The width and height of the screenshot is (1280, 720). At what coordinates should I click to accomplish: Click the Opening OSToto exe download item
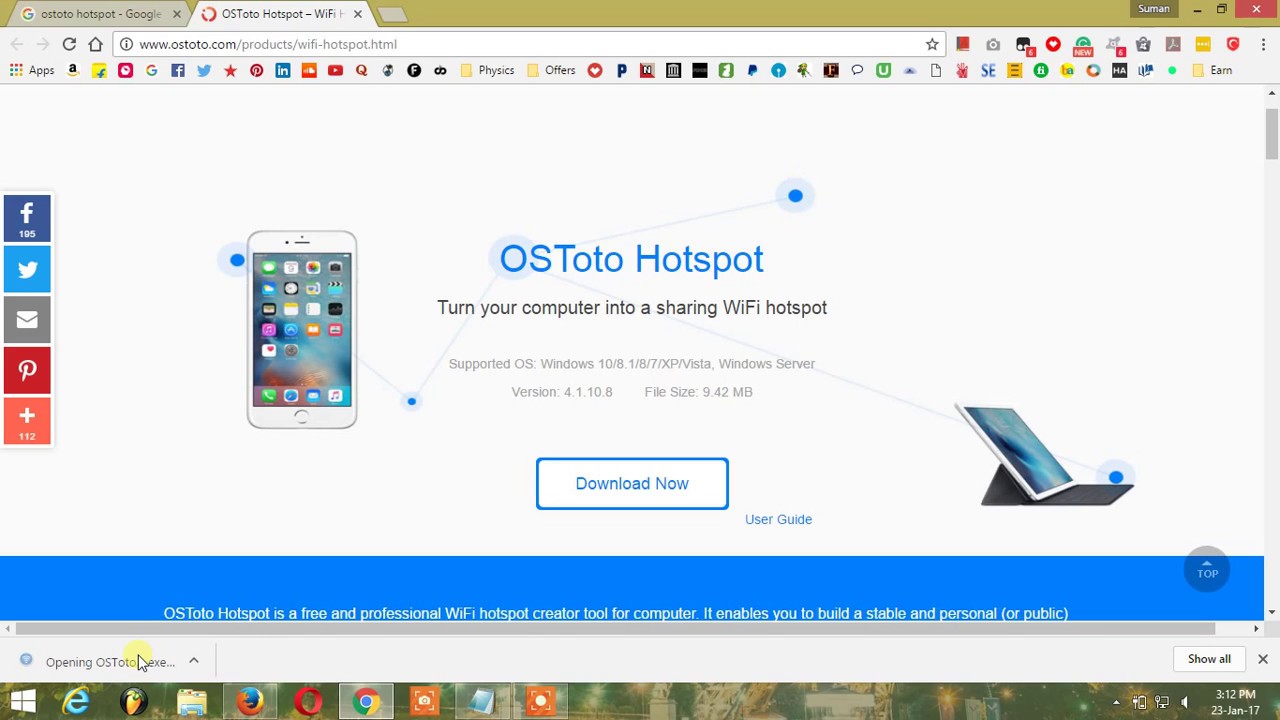tap(100, 661)
